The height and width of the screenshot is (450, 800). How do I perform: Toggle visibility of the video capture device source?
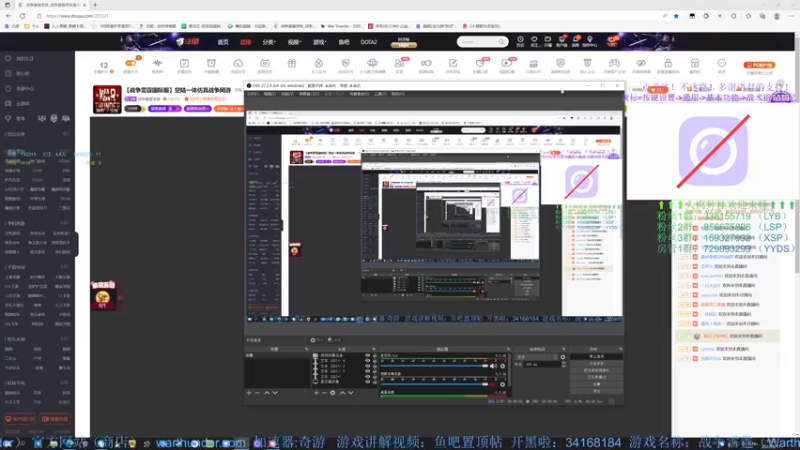367,355
